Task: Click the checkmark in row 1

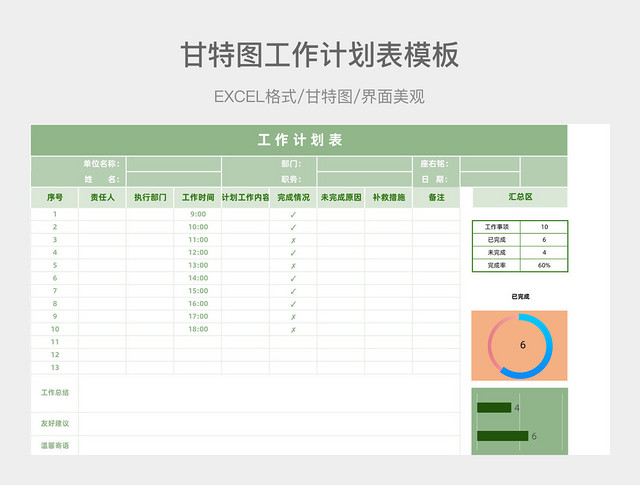Action: click(293, 215)
